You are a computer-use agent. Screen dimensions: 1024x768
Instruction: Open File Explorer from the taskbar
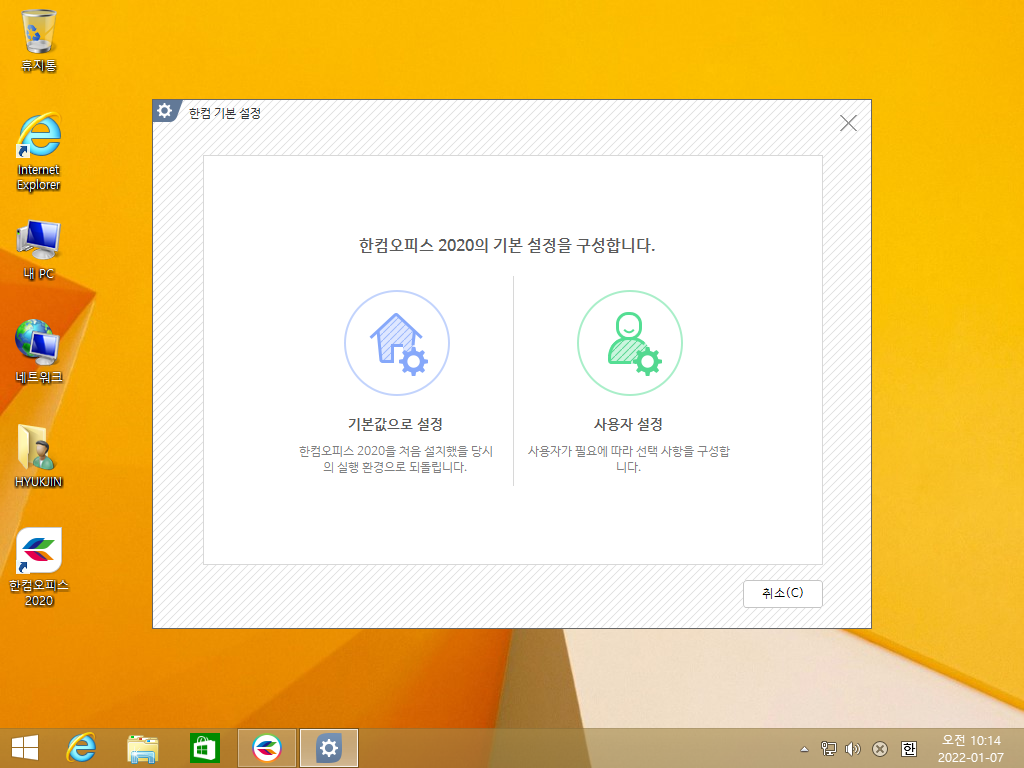(142, 748)
